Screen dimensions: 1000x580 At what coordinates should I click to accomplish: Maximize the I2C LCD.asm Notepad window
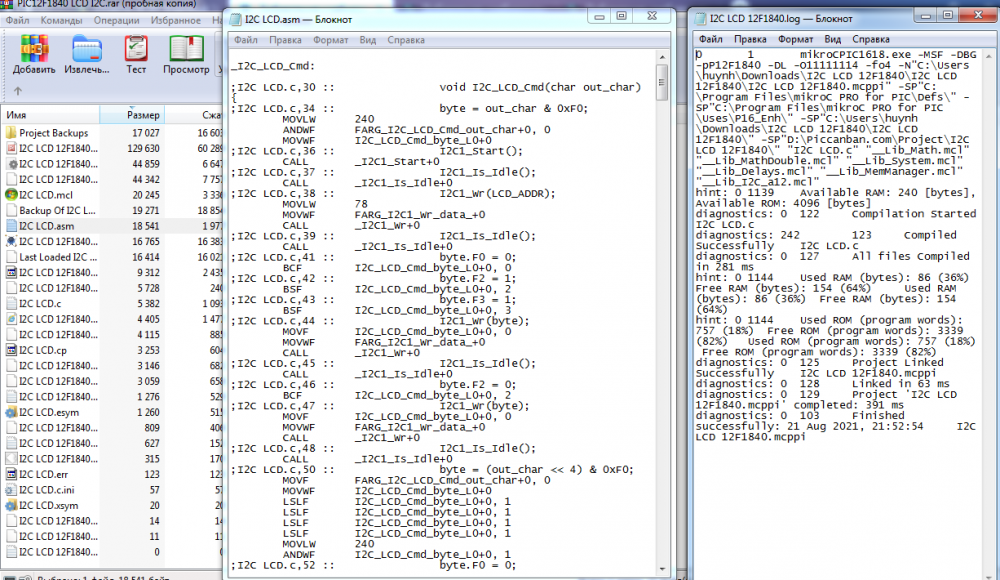click(621, 15)
